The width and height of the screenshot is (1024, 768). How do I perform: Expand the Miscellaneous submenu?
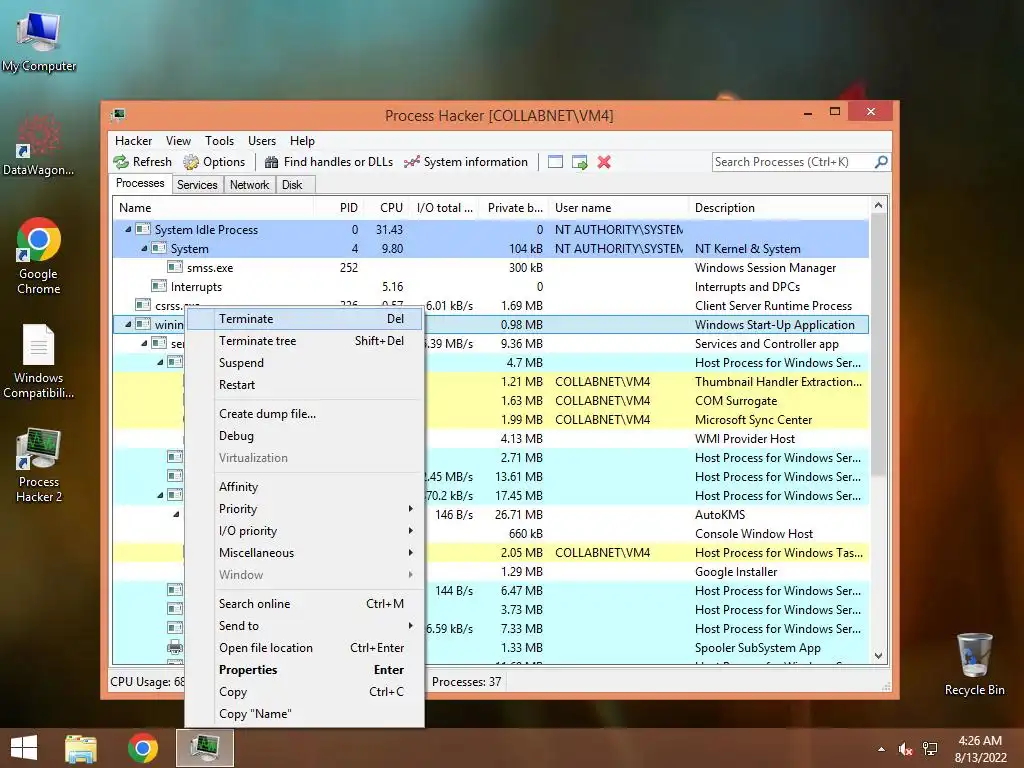(x=304, y=552)
